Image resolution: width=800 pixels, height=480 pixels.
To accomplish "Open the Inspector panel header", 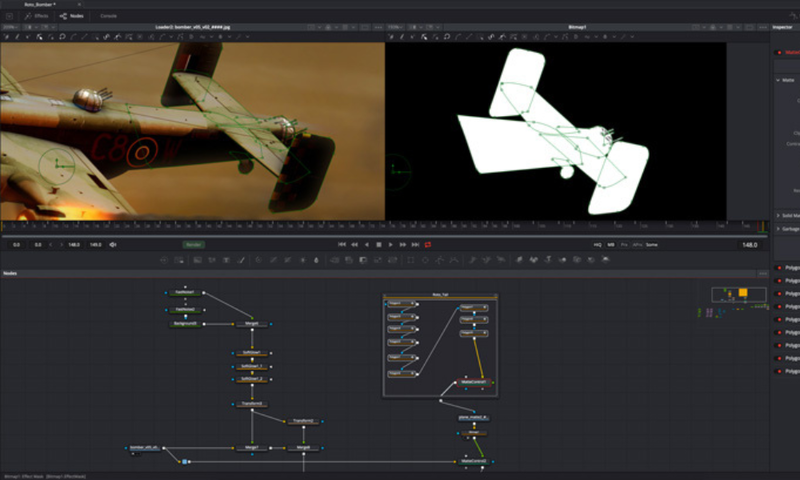I will (x=782, y=27).
